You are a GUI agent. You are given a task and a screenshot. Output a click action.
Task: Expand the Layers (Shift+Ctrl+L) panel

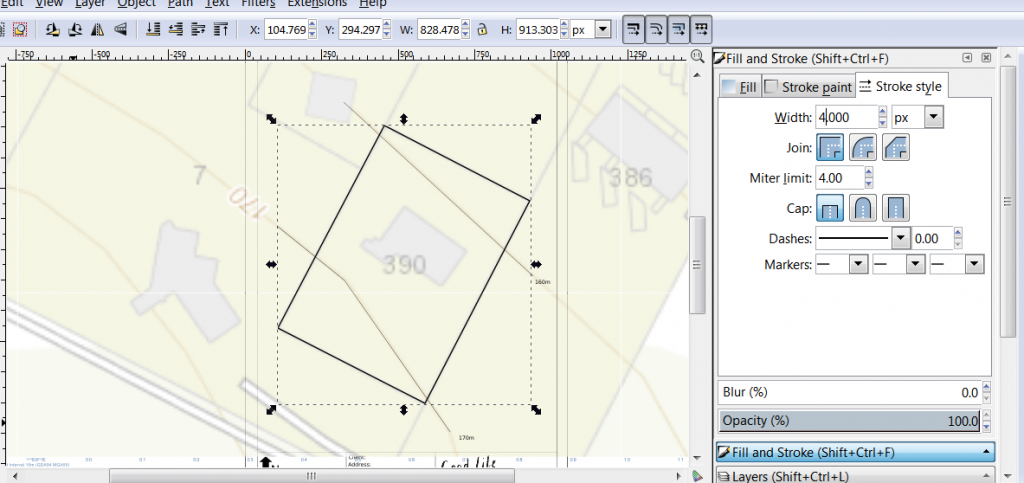coord(855,476)
